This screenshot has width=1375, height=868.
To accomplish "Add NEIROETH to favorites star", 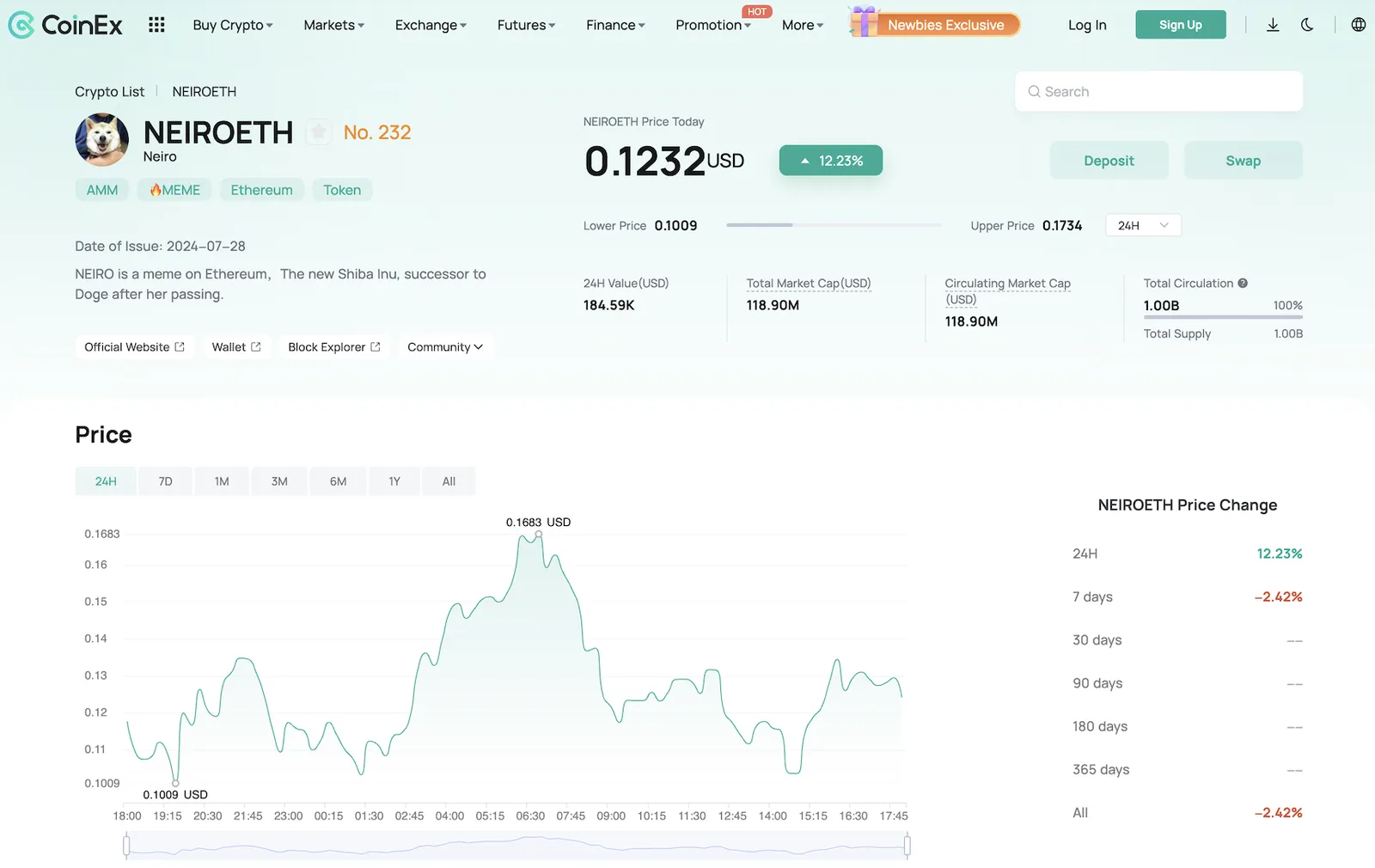I will tap(319, 132).
